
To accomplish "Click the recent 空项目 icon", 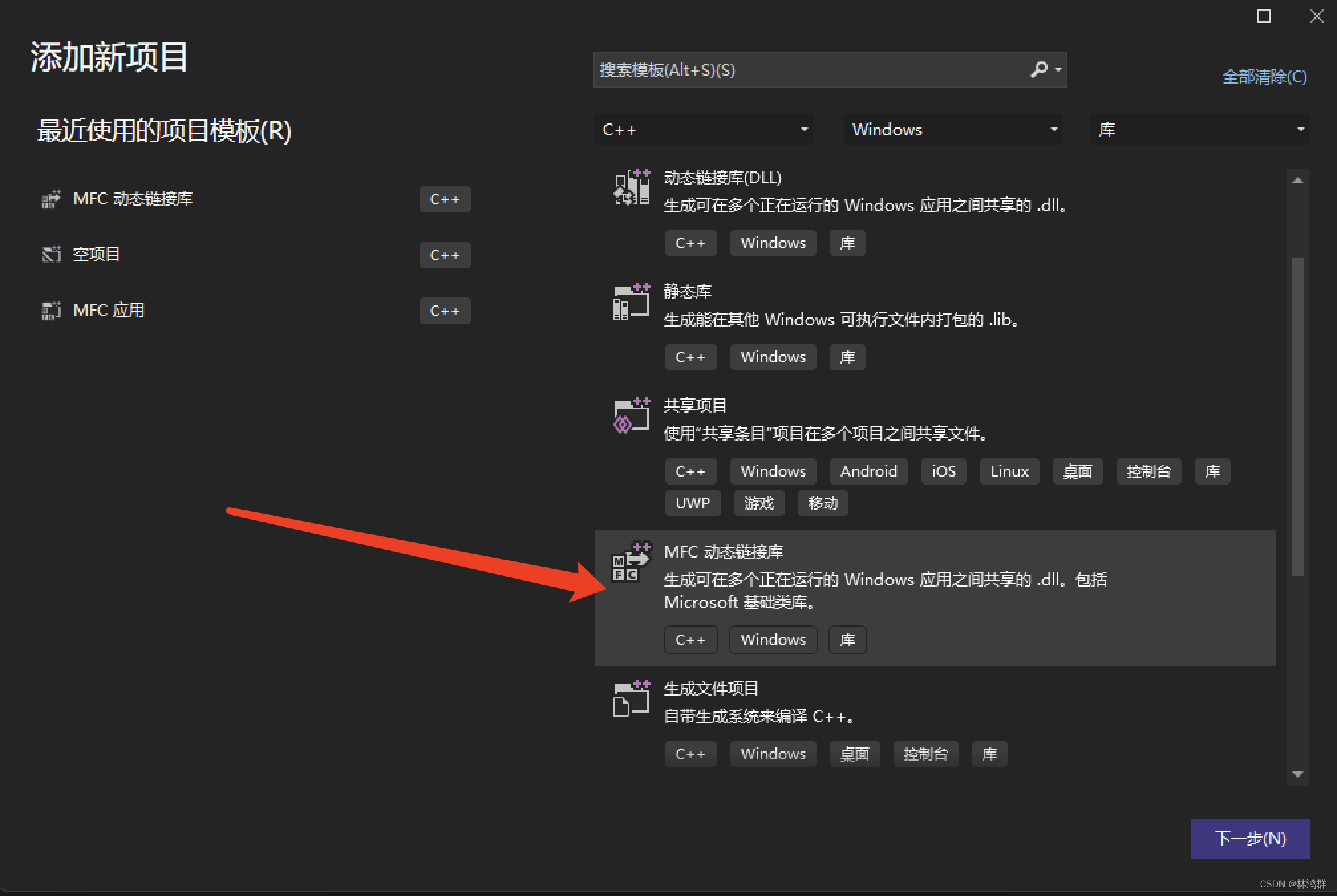I will [51, 254].
